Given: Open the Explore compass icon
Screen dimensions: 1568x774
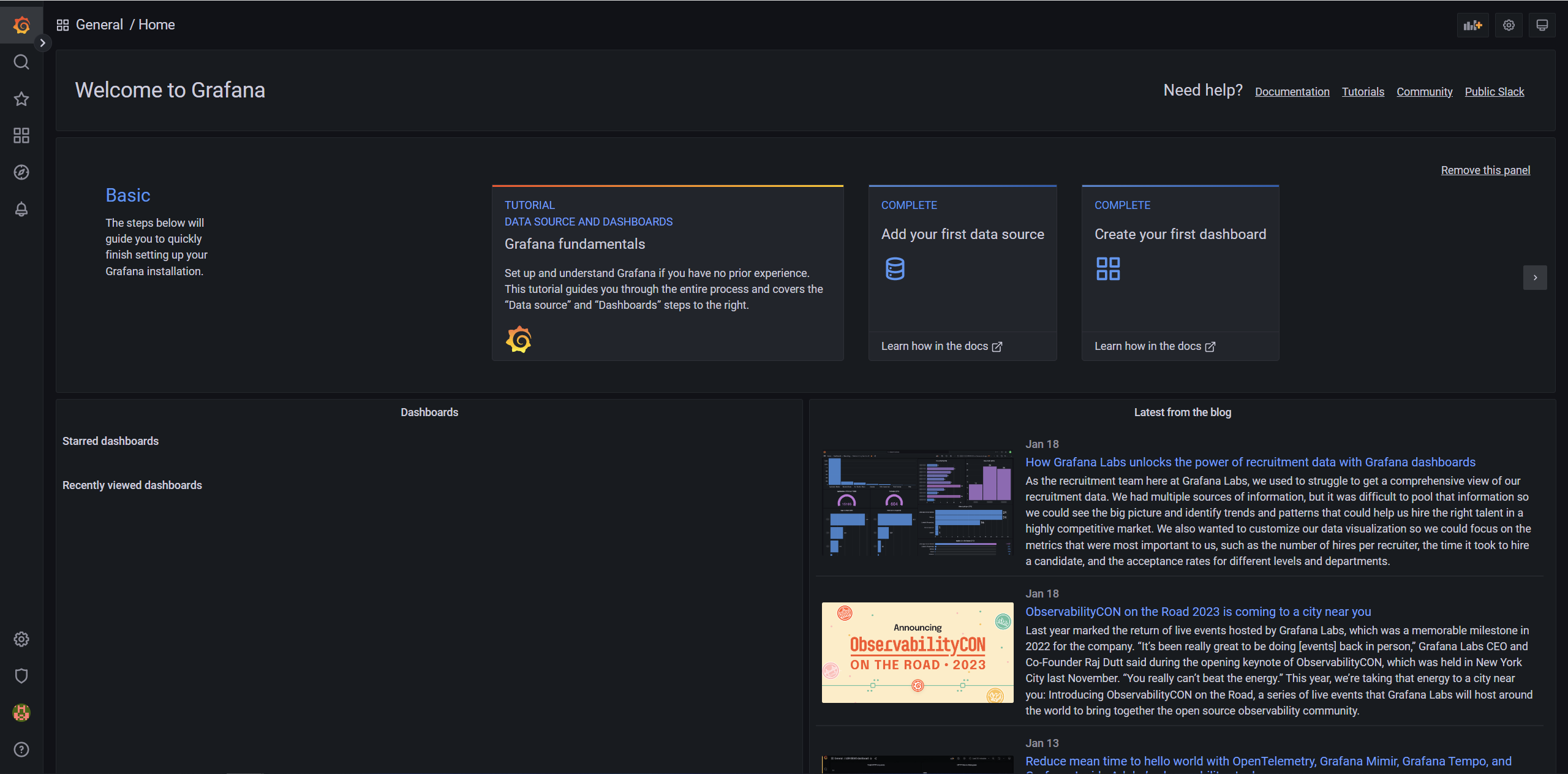Looking at the screenshot, I should pos(21,172).
